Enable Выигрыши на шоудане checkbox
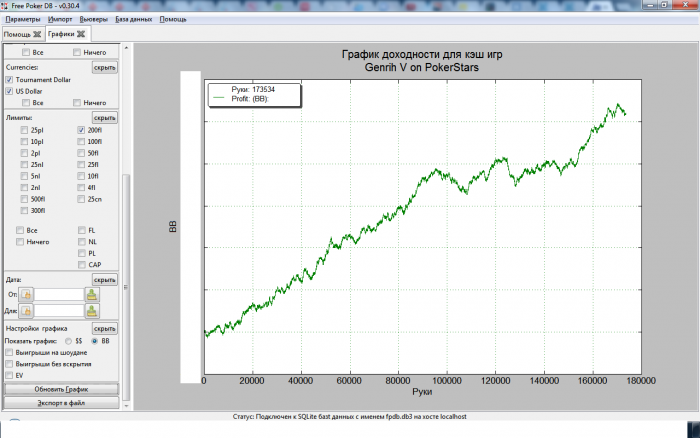700x438 pixels. [x=9, y=352]
